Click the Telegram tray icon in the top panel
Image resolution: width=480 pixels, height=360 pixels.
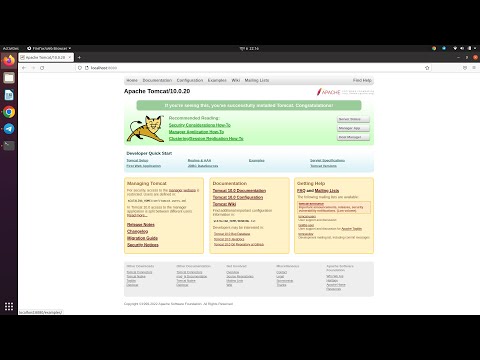click(444, 48)
